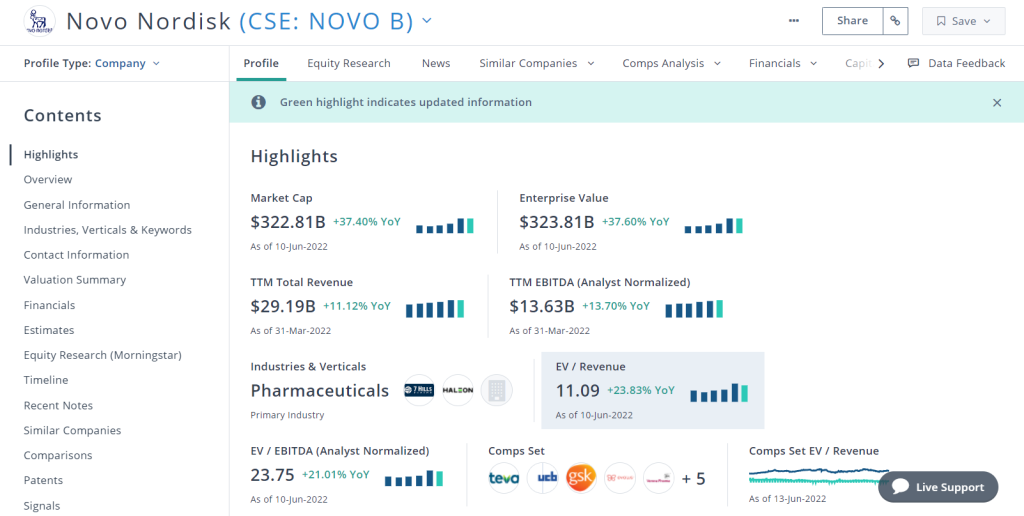This screenshot has height=516, width=1024.
Task: Go to Valuation Summary in Contents
Action: 75,280
